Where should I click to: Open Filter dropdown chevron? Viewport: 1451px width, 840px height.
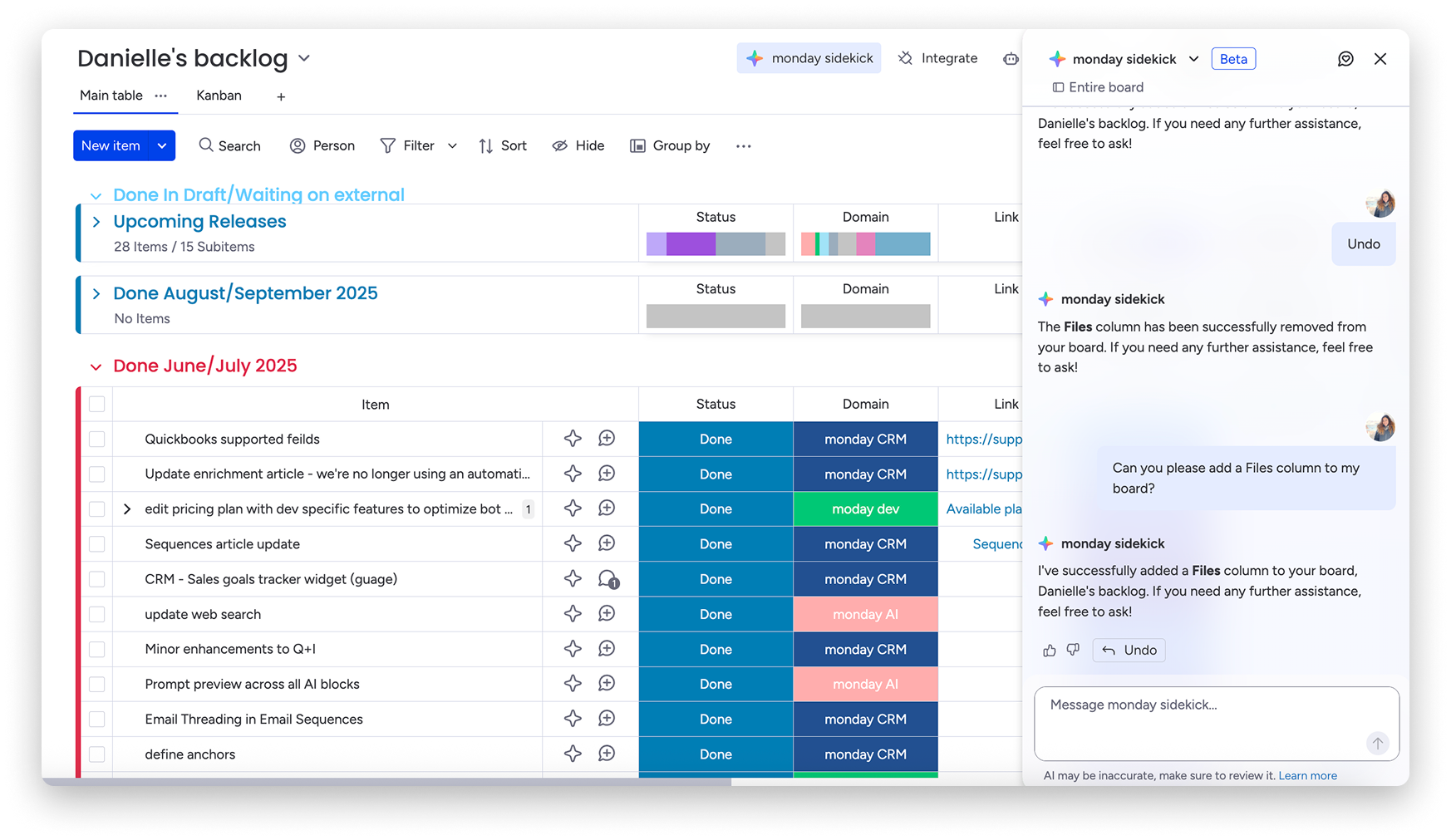point(452,145)
